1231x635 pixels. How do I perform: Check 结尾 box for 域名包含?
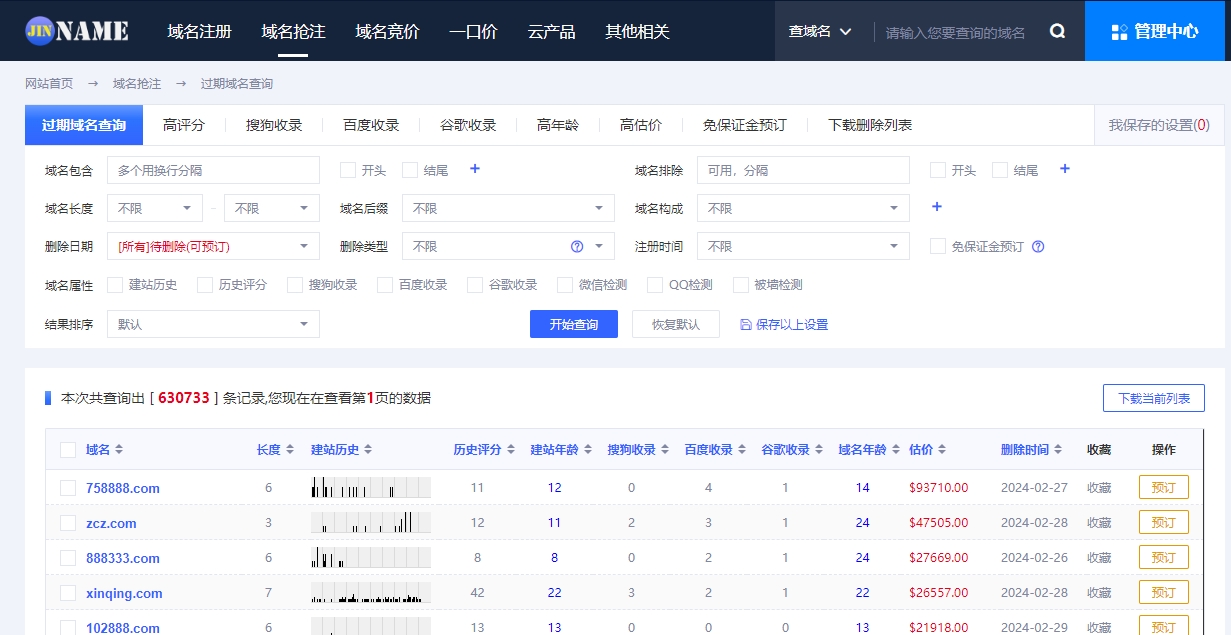coord(410,170)
